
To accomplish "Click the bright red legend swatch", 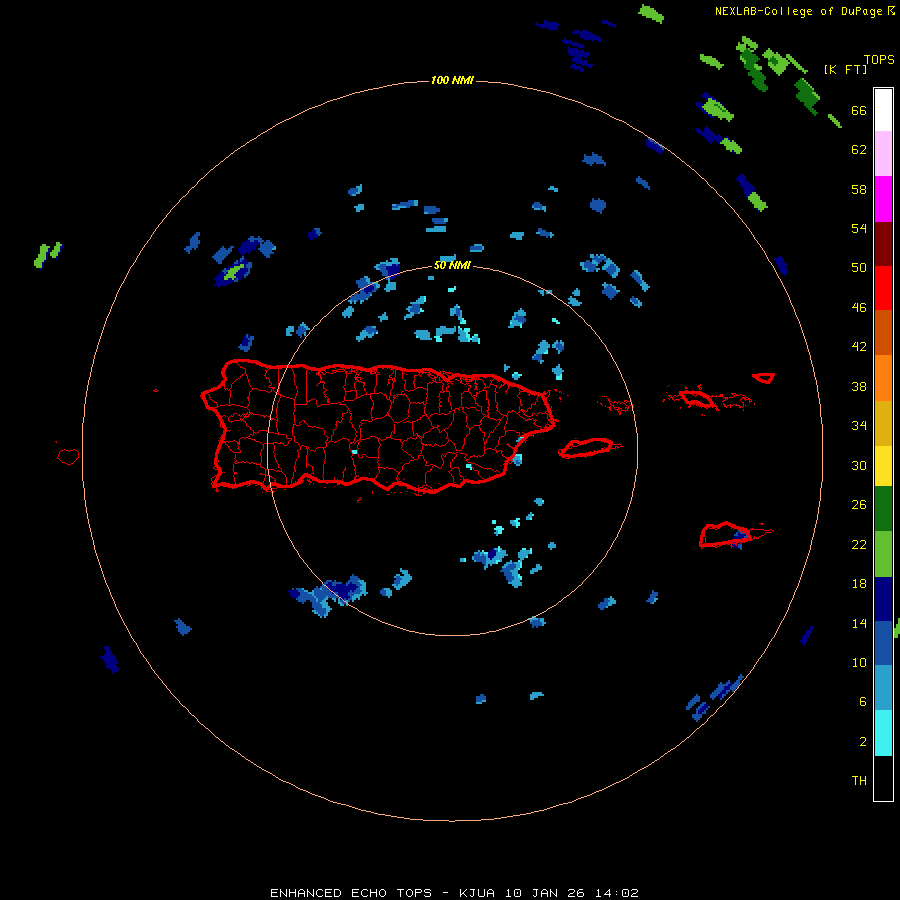I will click(883, 288).
